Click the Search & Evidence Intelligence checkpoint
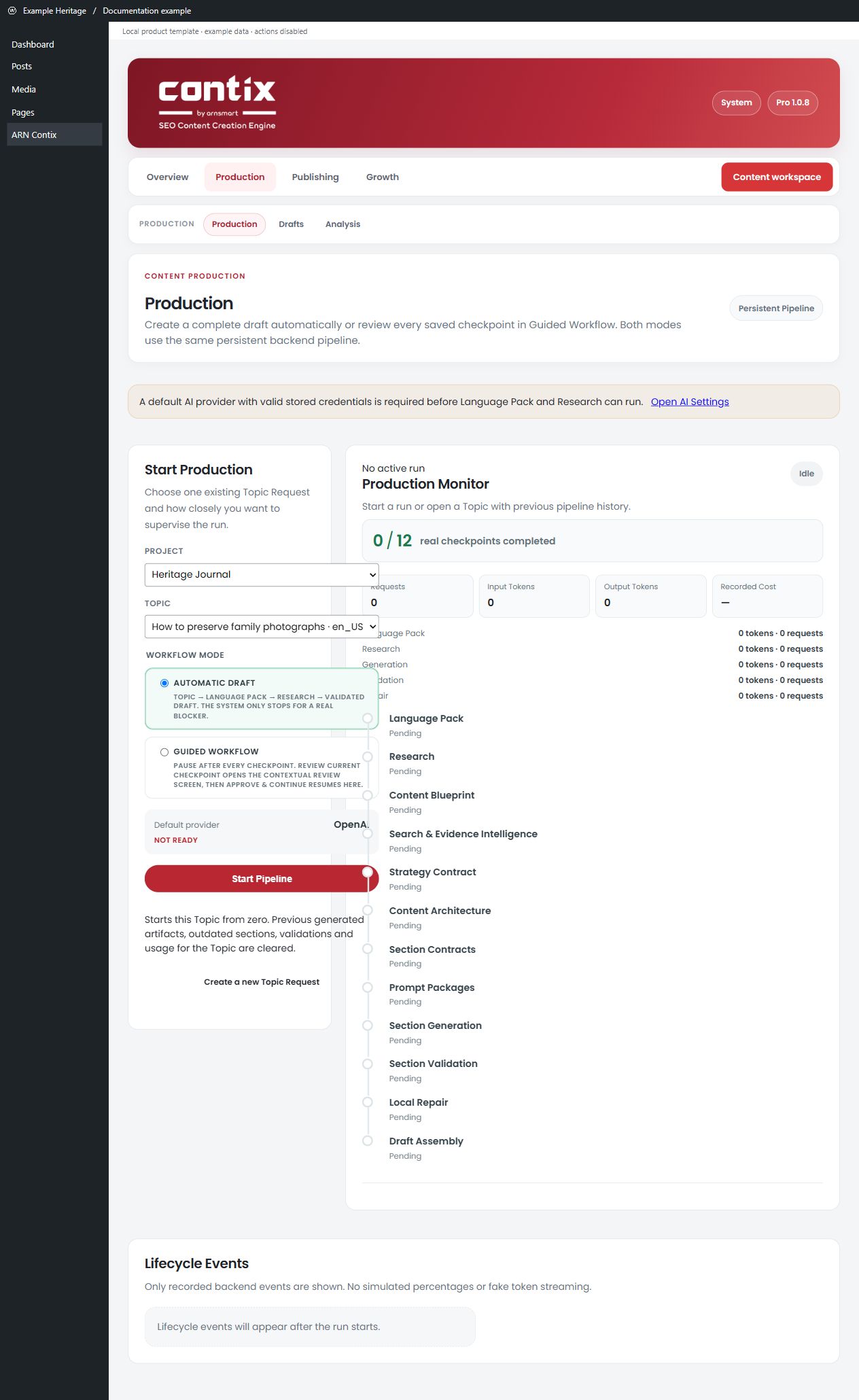The image size is (859, 1400). coord(463,834)
